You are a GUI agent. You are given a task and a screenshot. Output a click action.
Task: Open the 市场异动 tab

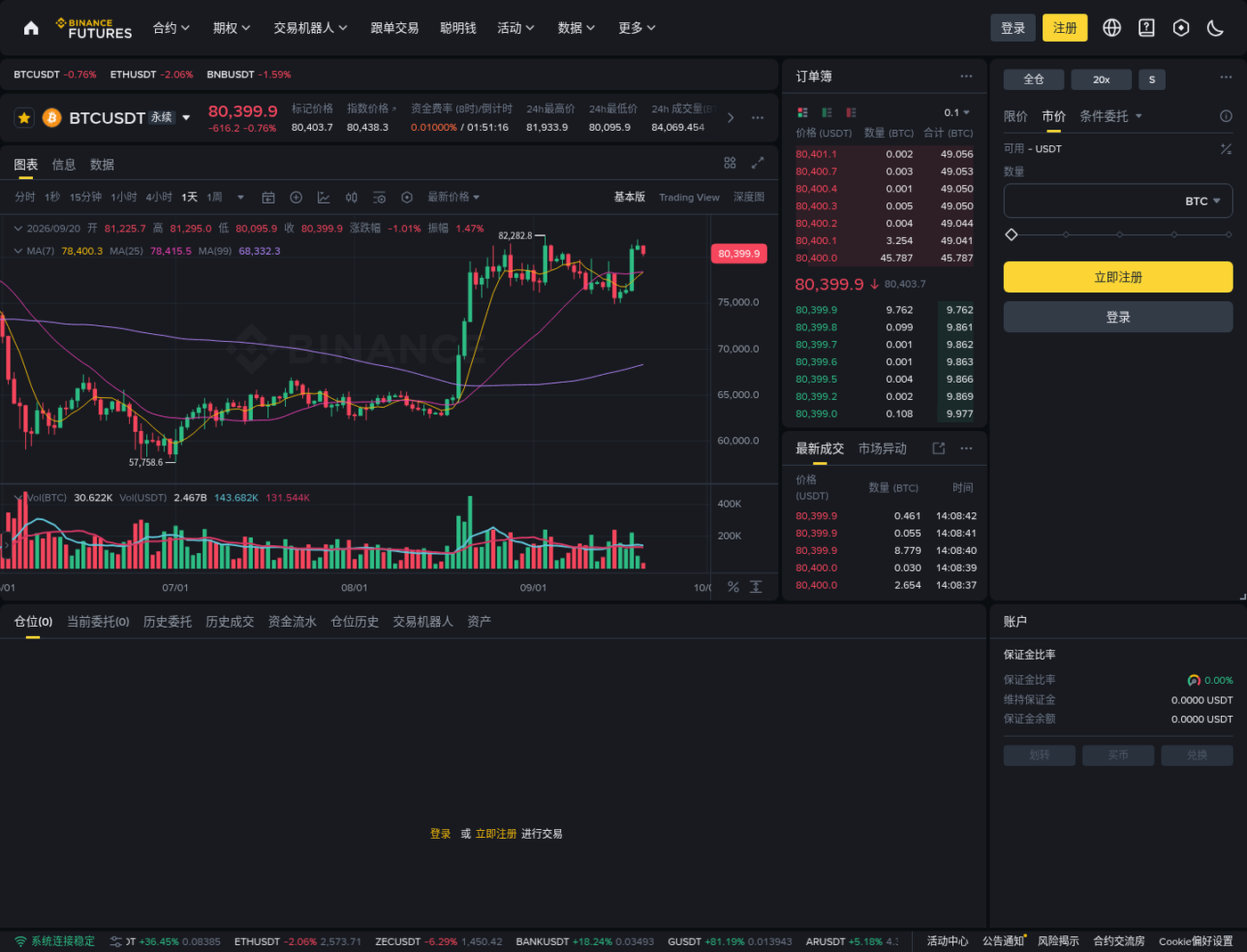point(883,448)
